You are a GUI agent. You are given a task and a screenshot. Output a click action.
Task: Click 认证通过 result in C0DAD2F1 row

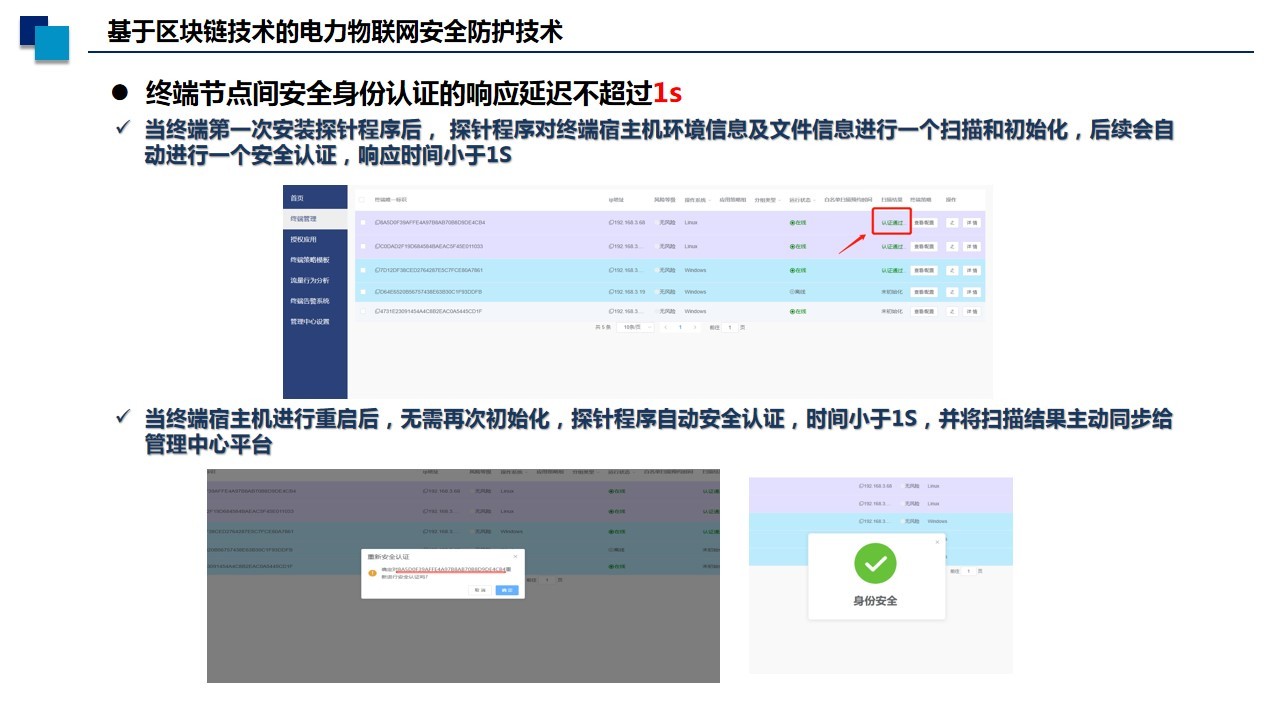point(892,246)
